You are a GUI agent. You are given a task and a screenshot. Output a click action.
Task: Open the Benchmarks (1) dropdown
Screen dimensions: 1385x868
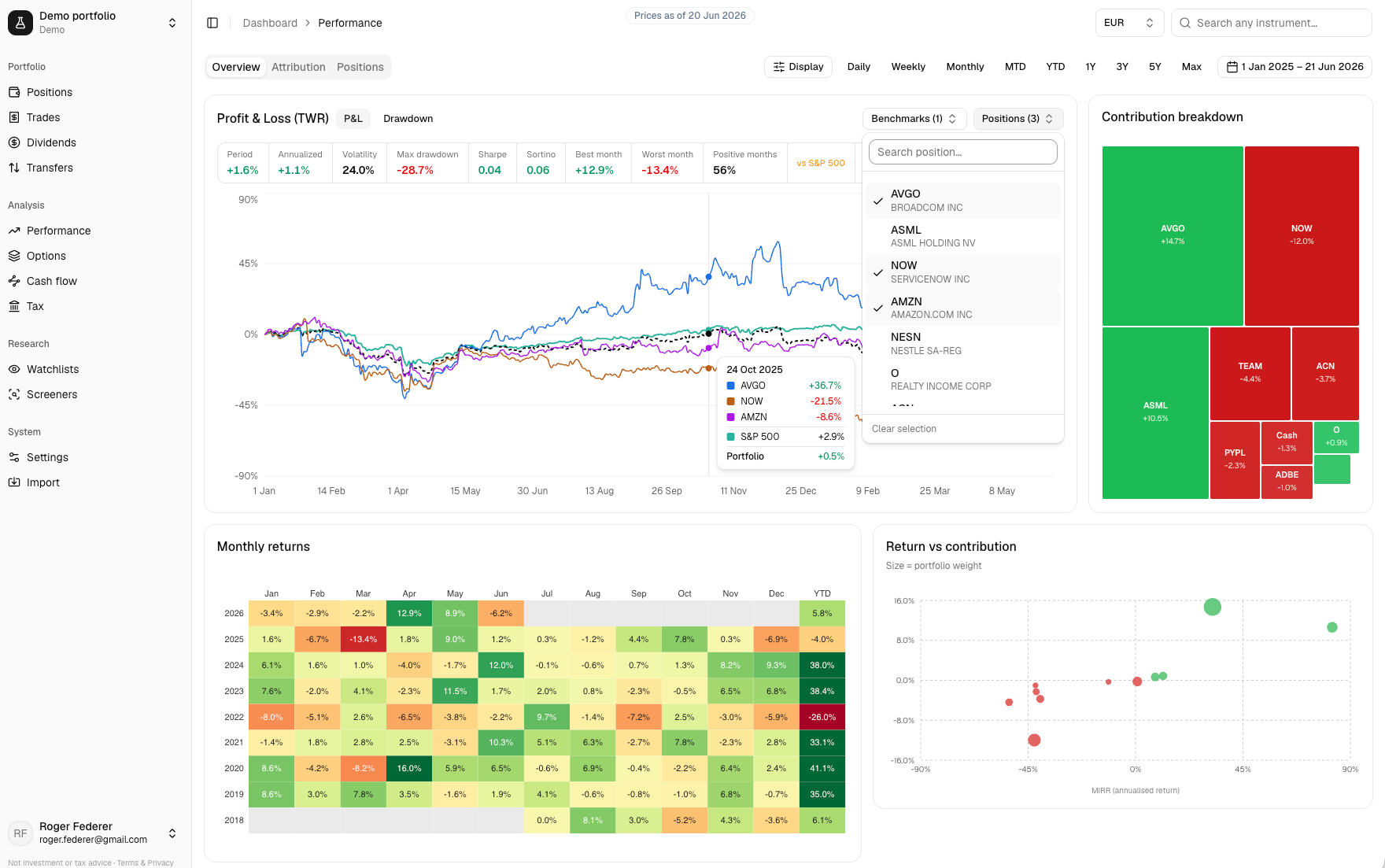click(914, 119)
